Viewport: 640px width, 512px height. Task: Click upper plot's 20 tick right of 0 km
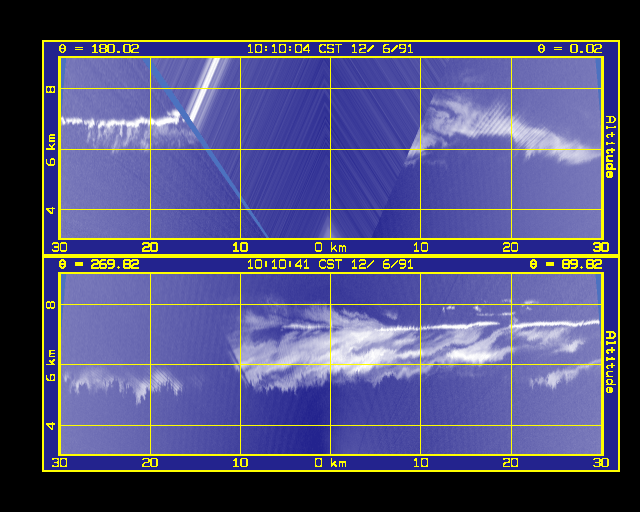click(x=511, y=247)
